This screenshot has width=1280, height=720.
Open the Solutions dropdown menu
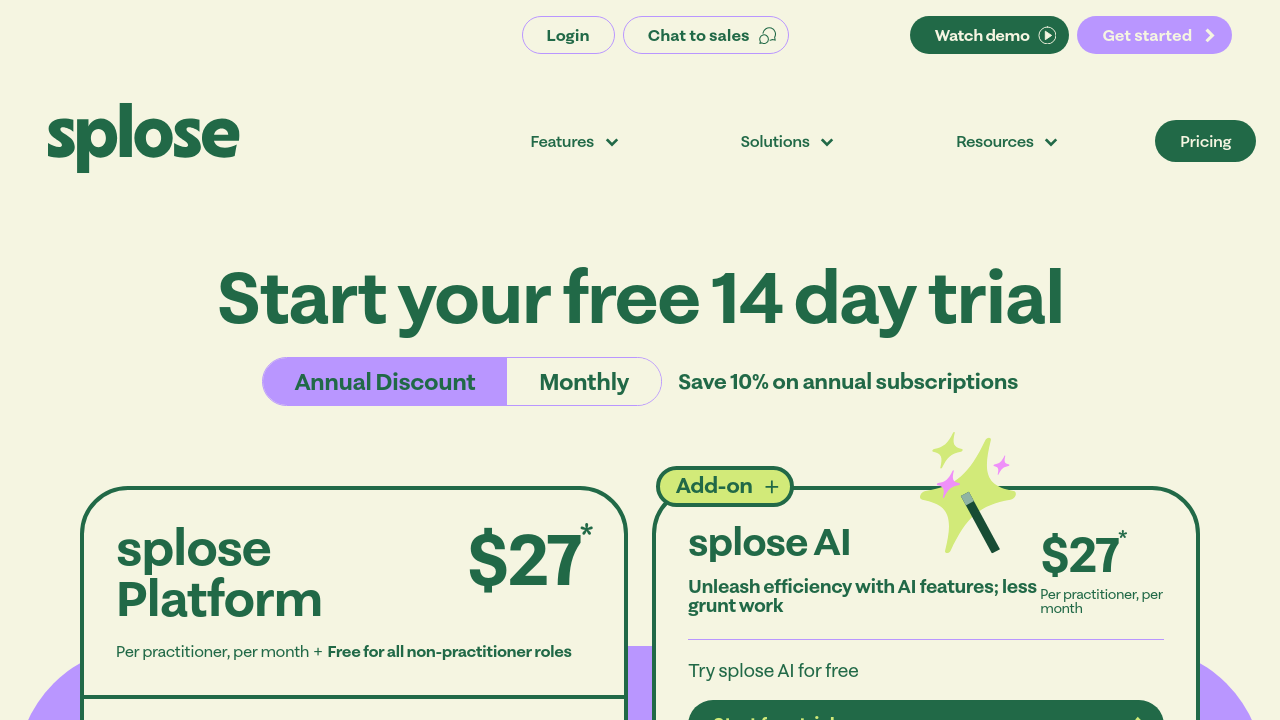[786, 142]
